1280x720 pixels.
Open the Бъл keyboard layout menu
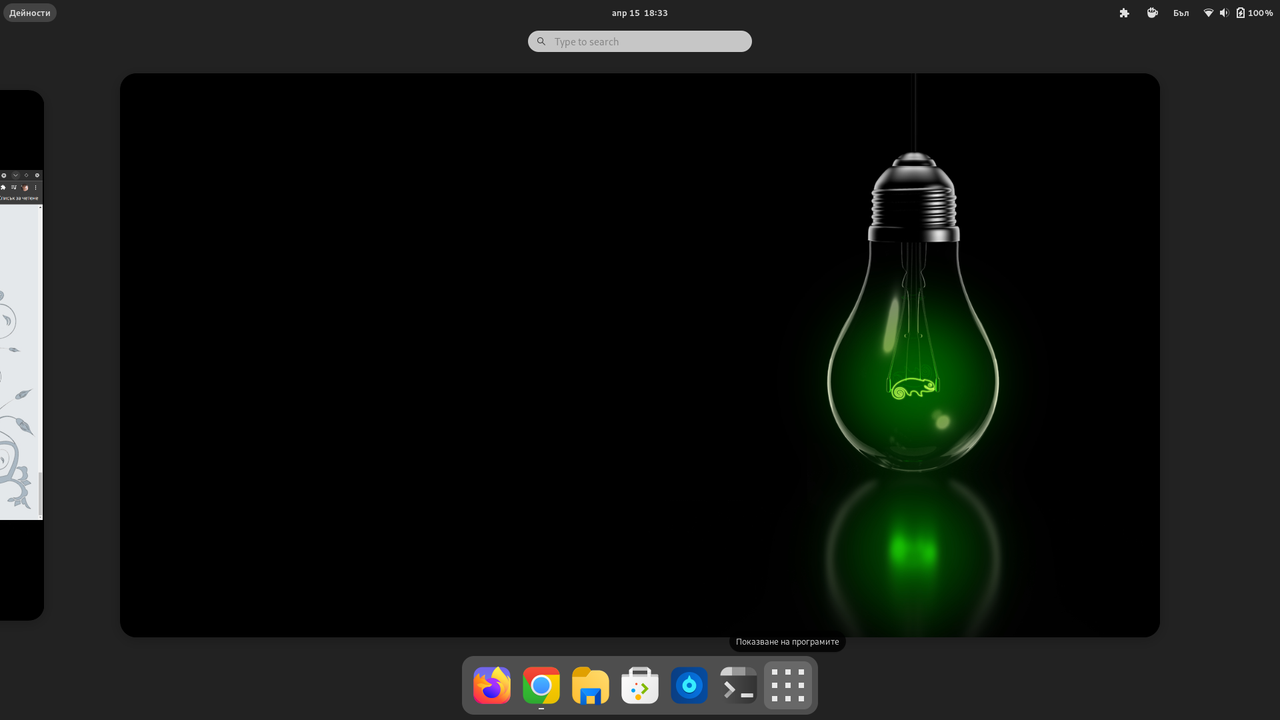click(x=1181, y=13)
